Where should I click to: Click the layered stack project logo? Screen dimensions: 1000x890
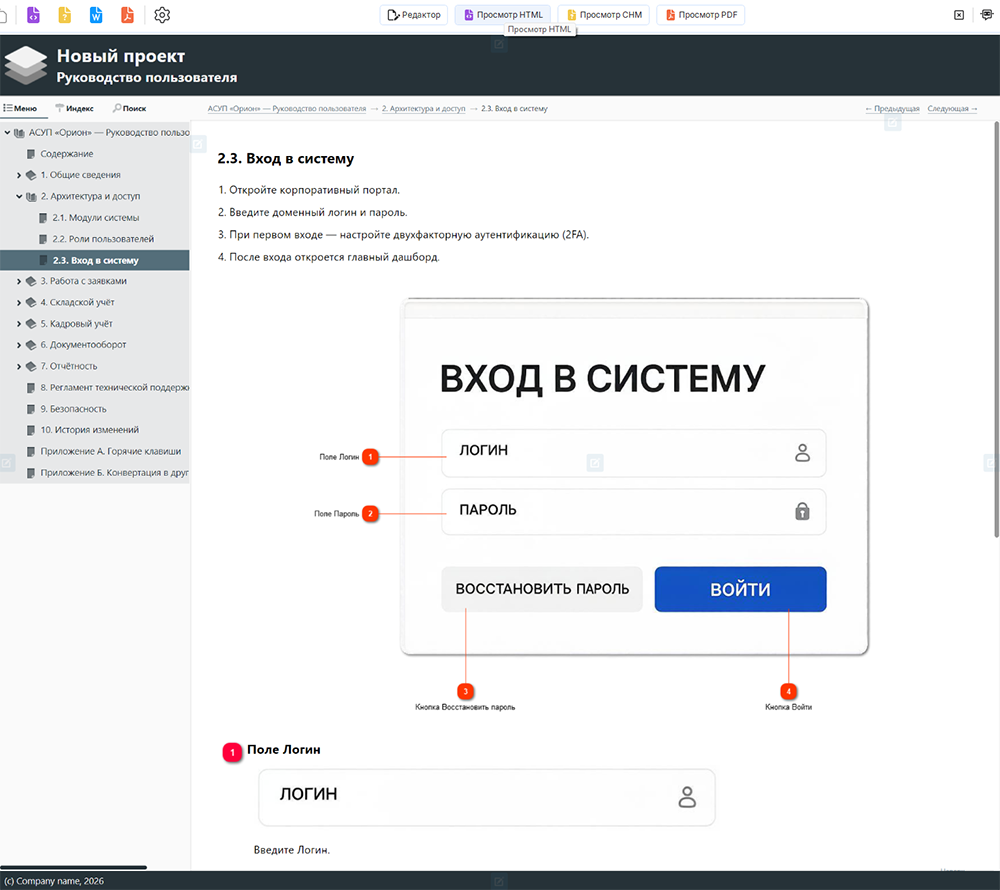click(26, 65)
